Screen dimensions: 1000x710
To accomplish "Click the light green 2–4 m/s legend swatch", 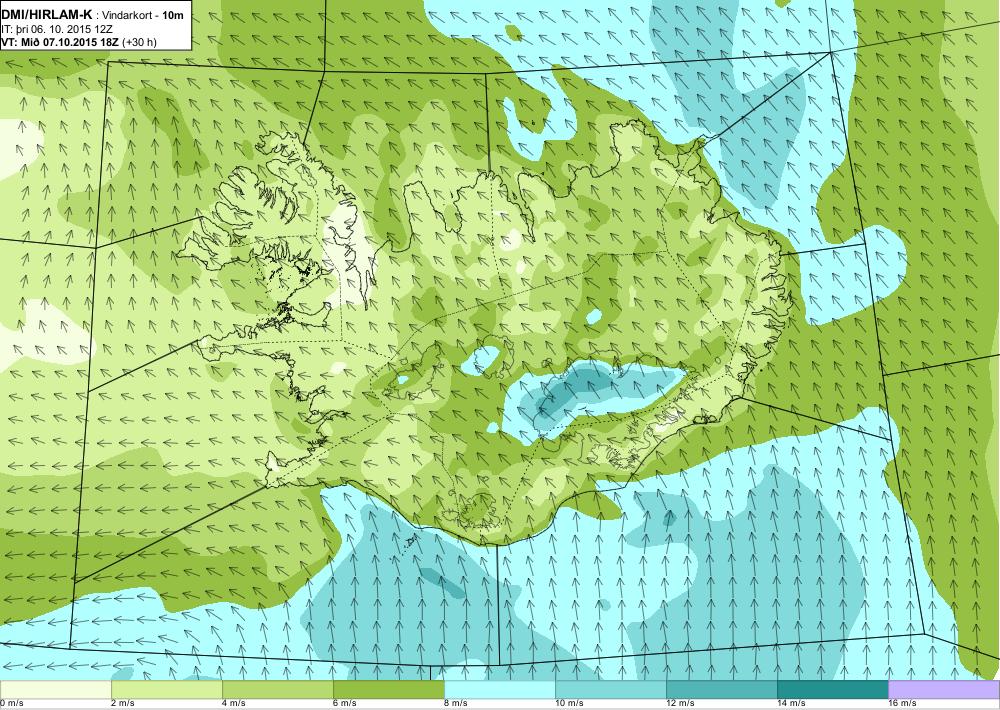I will pyautogui.click(x=167, y=690).
